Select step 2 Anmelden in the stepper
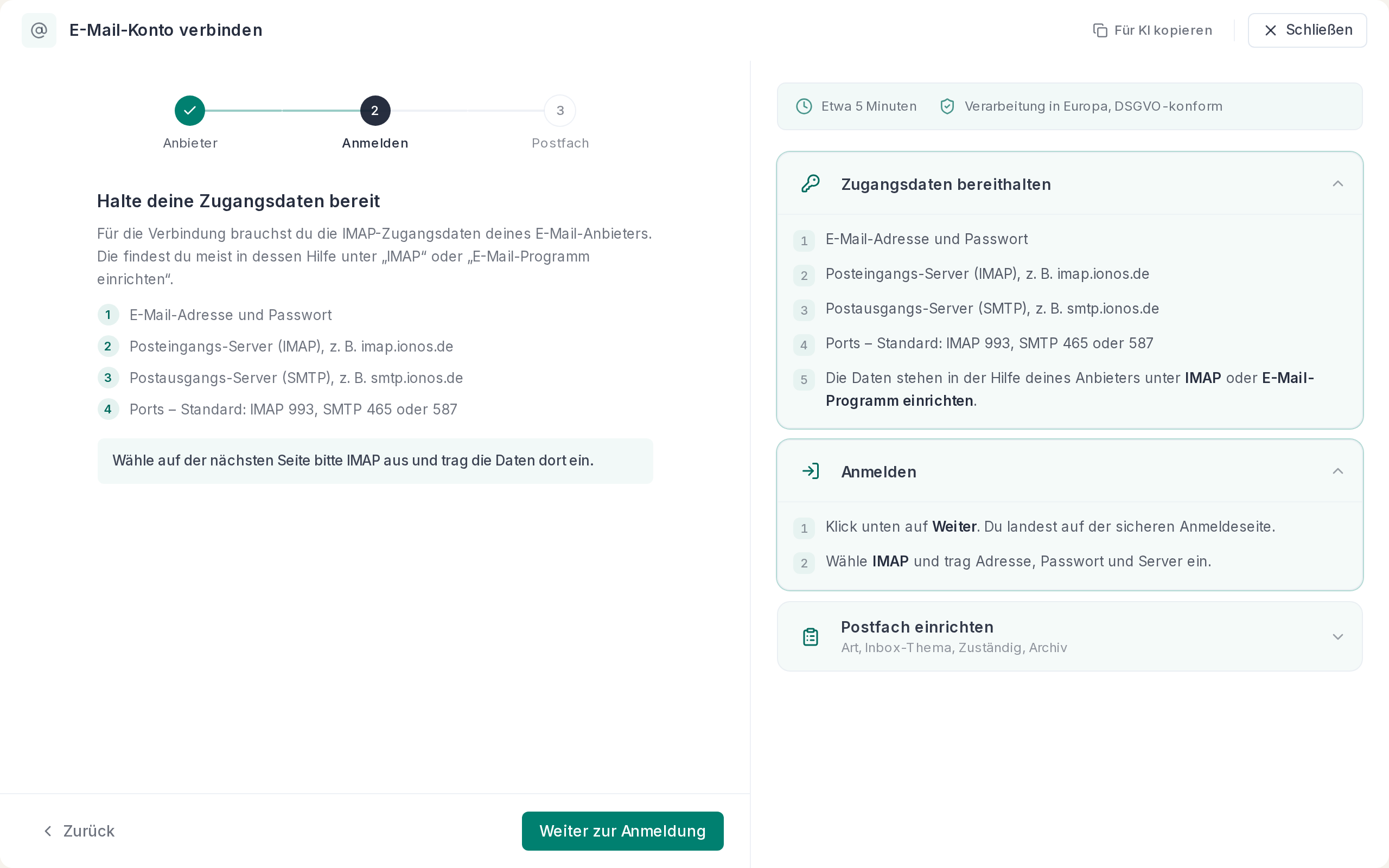This screenshot has width=1389, height=868. pos(375,110)
